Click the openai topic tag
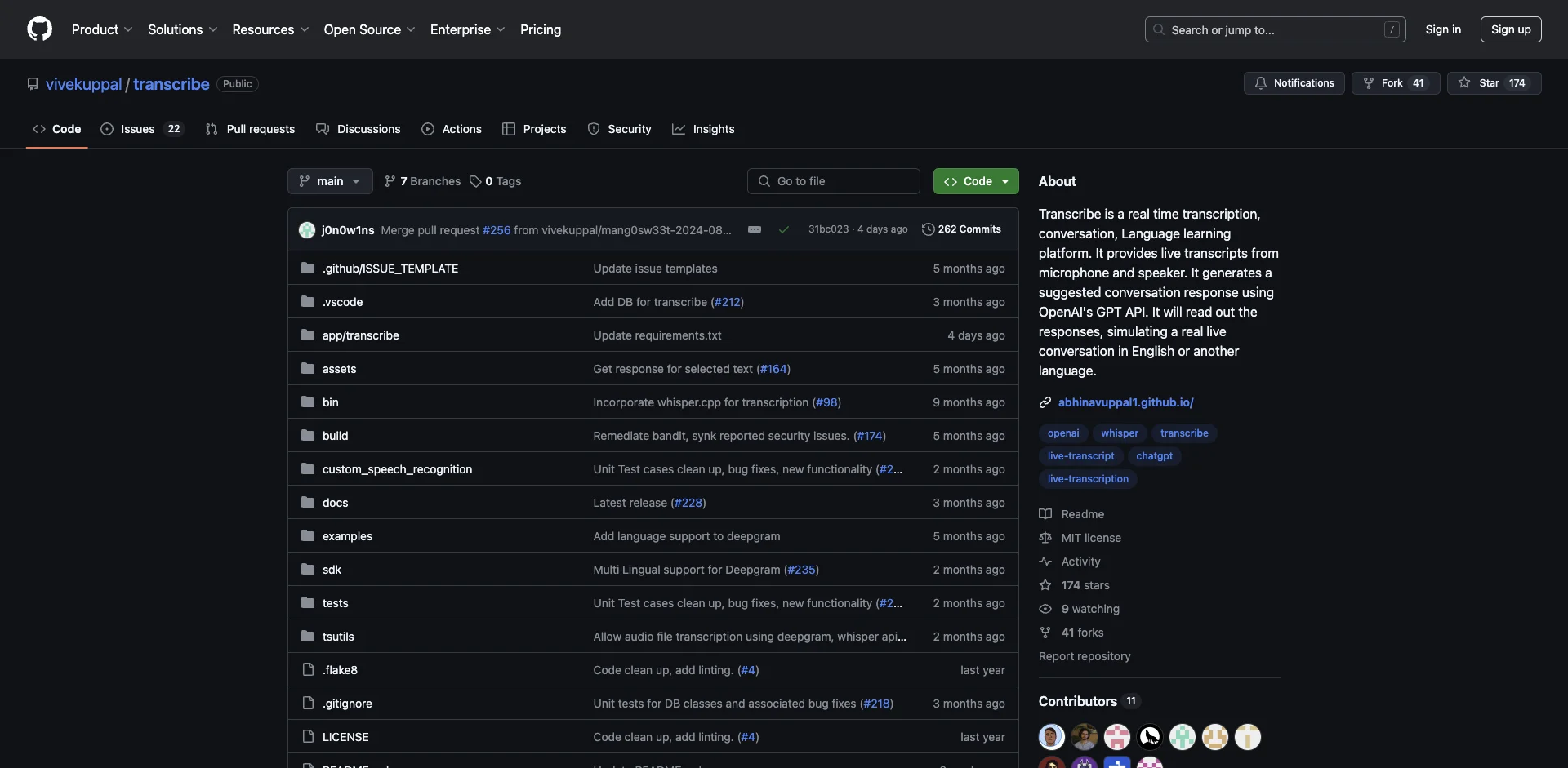The image size is (1568, 768). point(1063,433)
